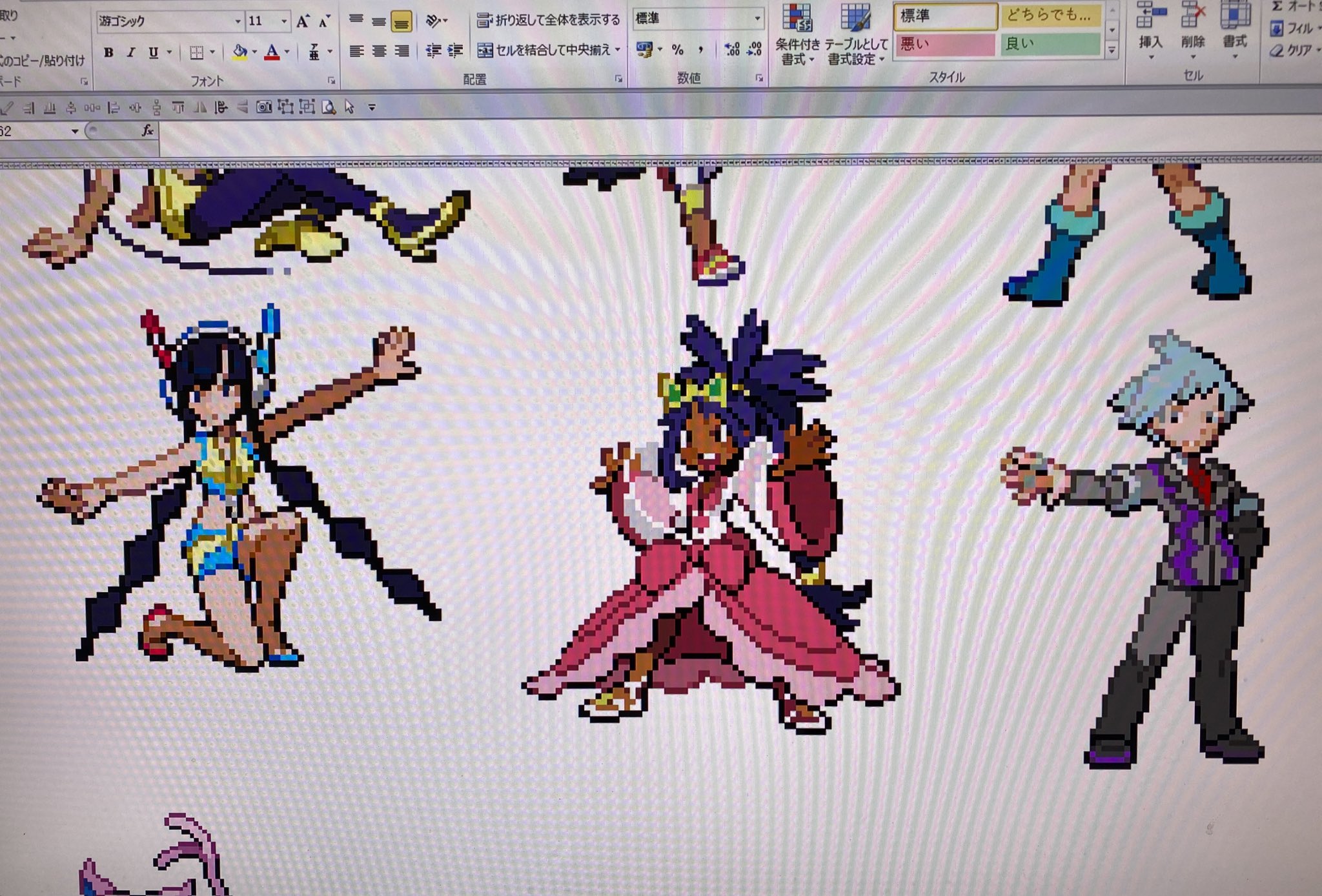The width and height of the screenshot is (1322, 896).
Task: Apply accounting number format icon
Action: pyautogui.click(x=644, y=50)
